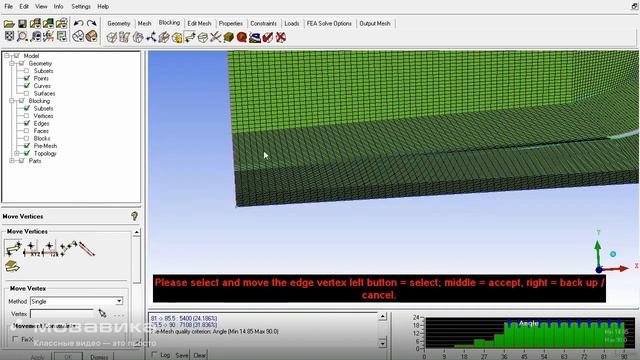Switch to the Edit Mesh tab
The width and height of the screenshot is (640, 360).
coord(199,24)
